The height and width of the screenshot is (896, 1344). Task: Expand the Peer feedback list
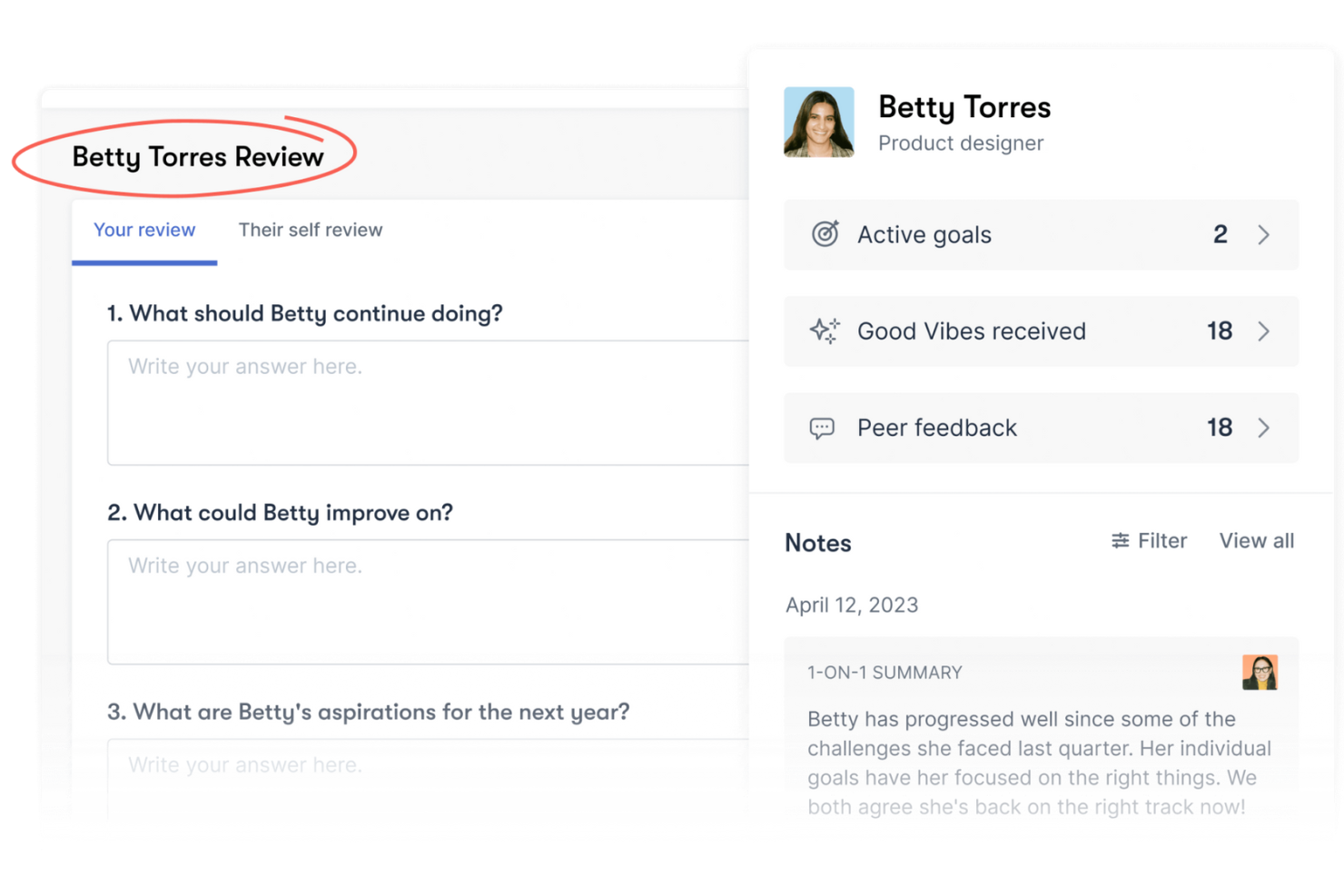coord(1264,428)
